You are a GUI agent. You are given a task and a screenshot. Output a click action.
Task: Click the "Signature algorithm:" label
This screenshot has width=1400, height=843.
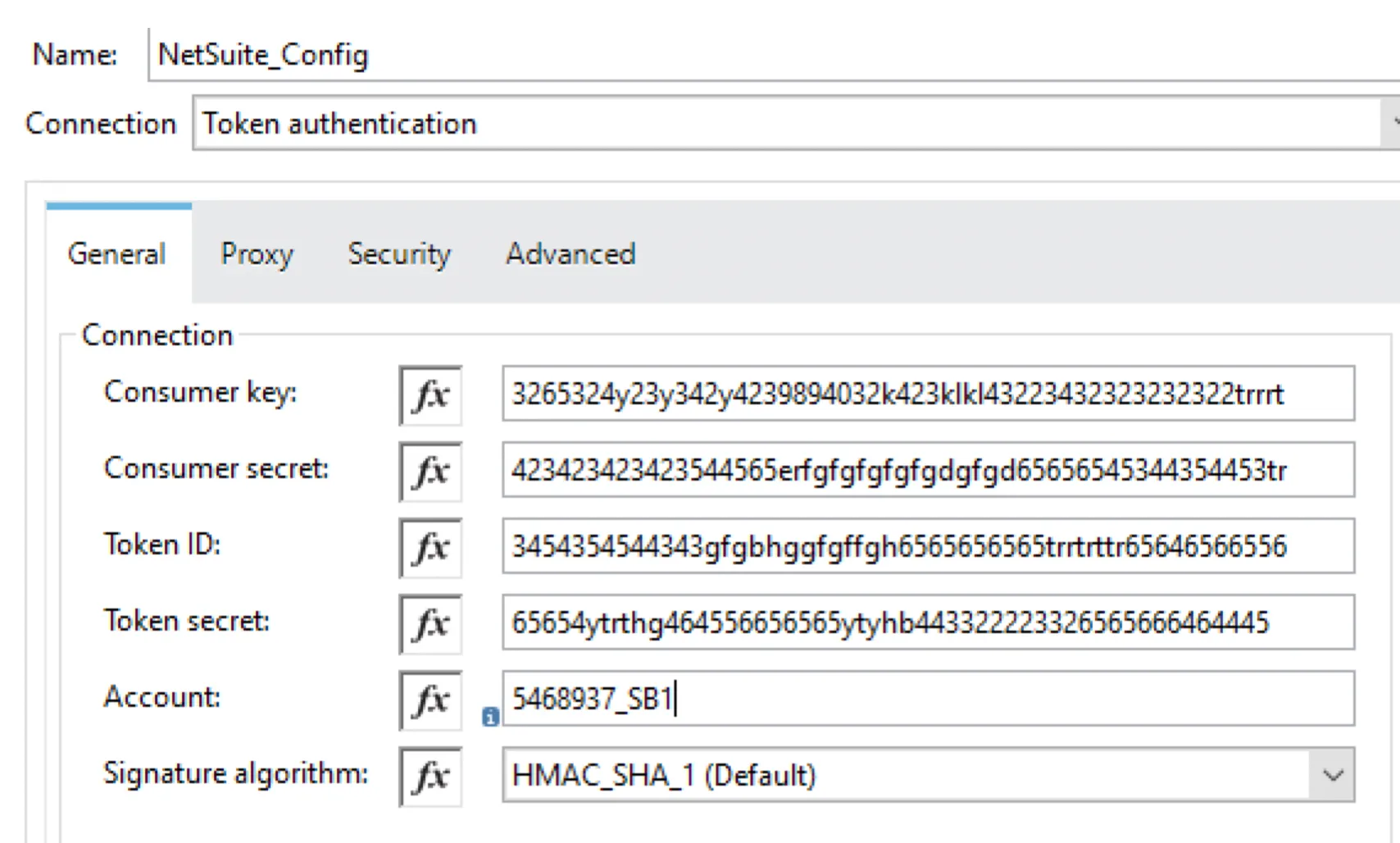pos(236,773)
